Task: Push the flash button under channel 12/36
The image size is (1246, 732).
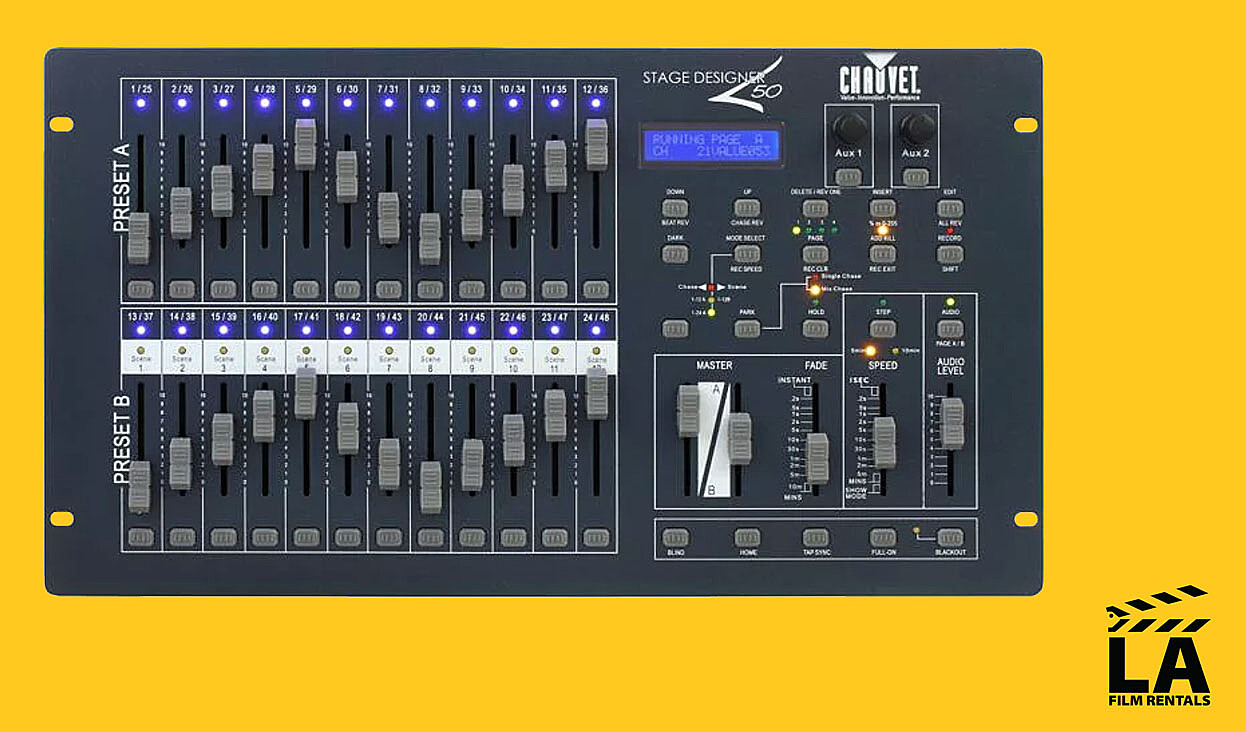Action: click(596, 289)
